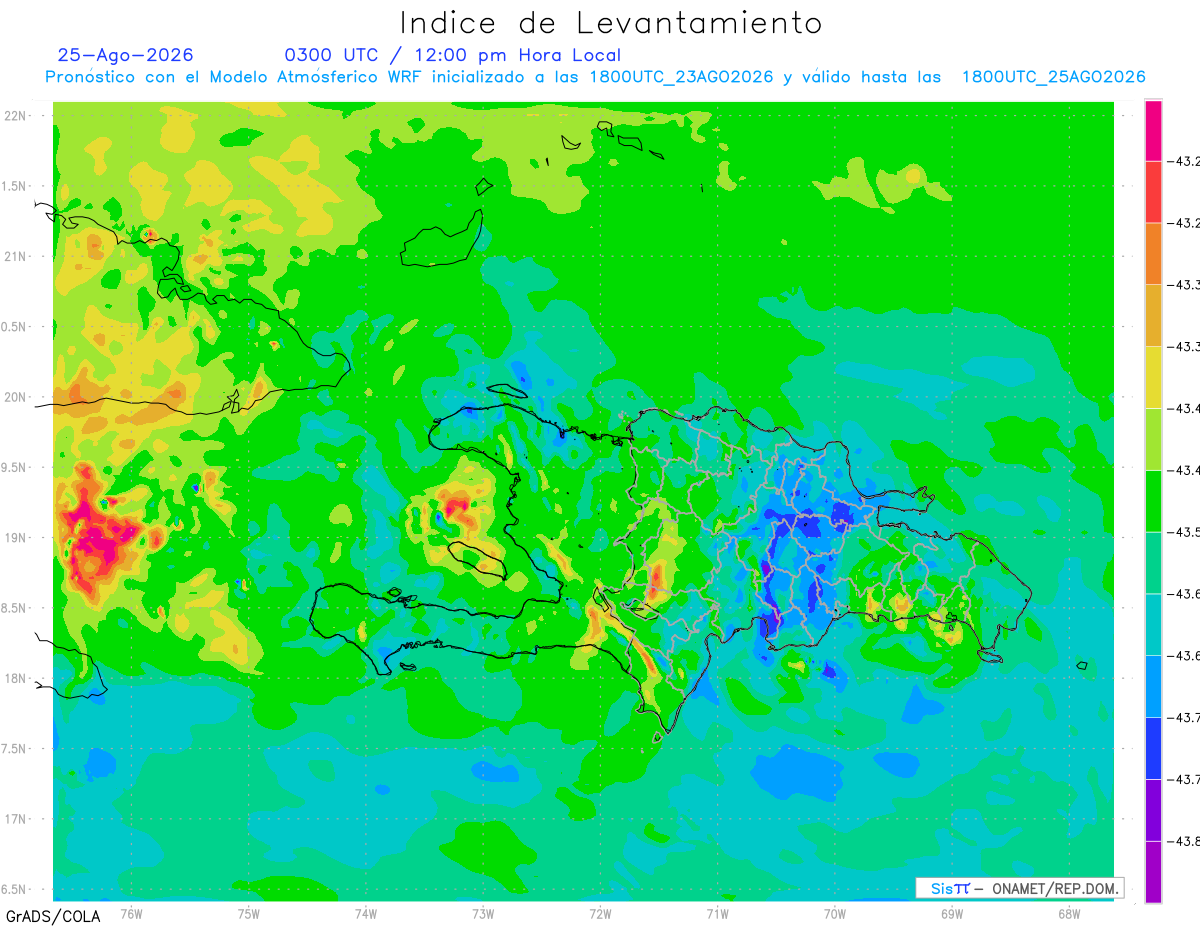1200x927 pixels.
Task: Click the '74W' longitude axis label
Action: pos(365,913)
